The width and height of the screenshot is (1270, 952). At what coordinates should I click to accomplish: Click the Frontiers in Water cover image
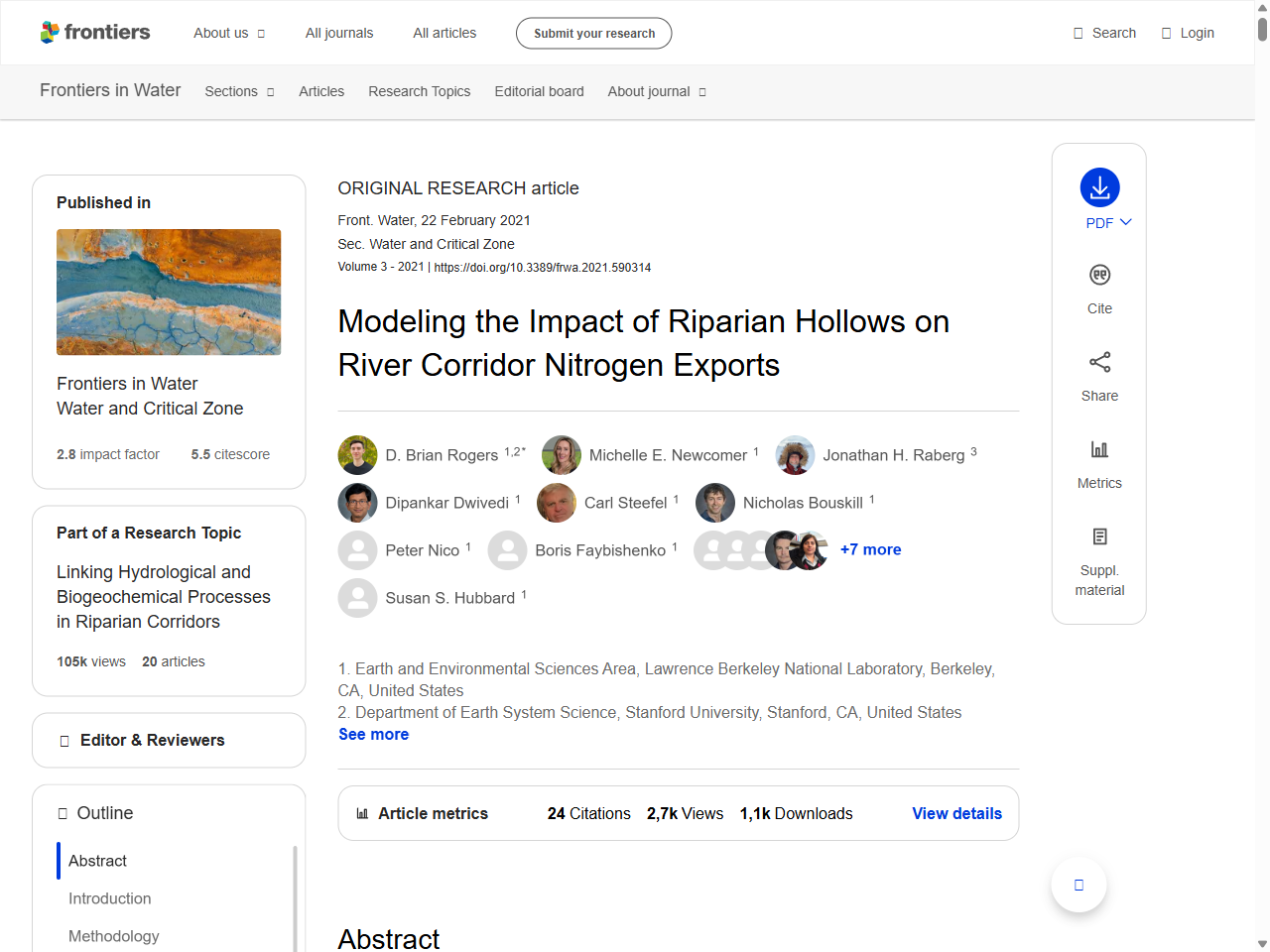pyautogui.click(x=169, y=293)
